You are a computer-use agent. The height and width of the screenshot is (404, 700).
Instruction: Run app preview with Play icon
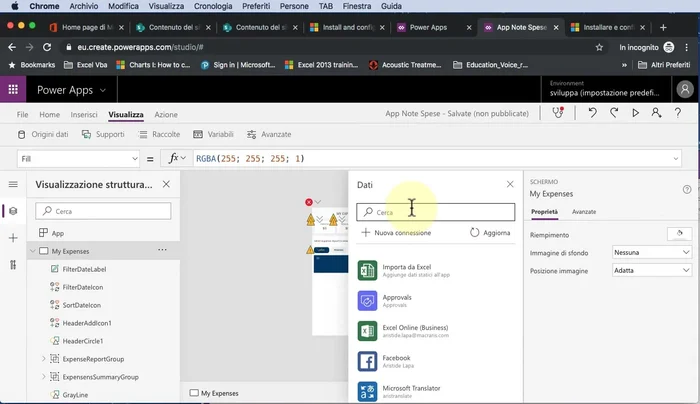[635, 114]
